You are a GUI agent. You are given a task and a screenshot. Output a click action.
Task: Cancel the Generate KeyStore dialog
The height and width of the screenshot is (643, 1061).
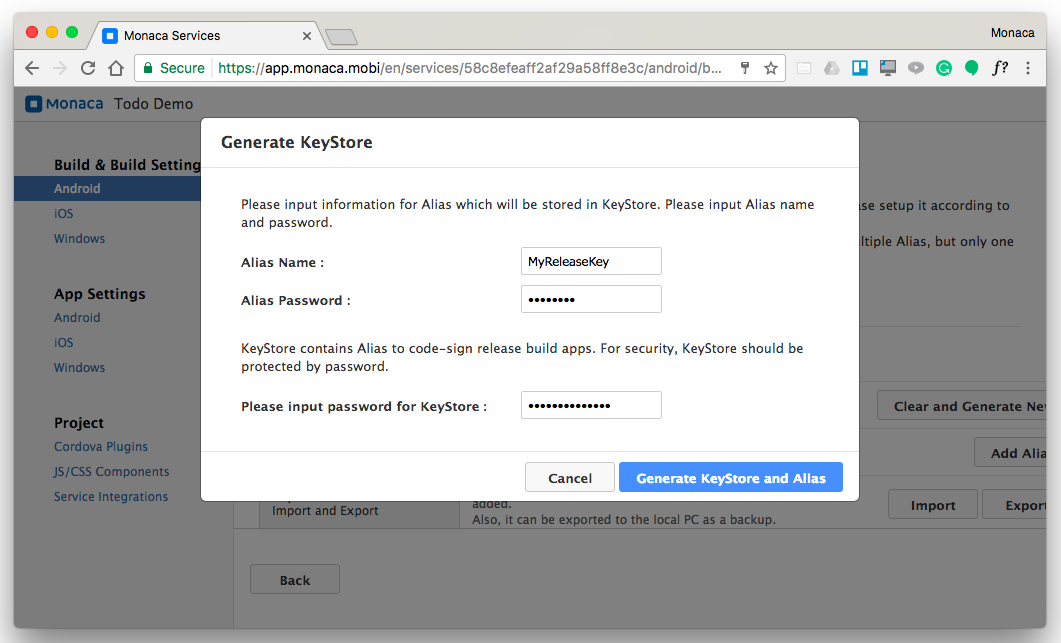click(570, 478)
